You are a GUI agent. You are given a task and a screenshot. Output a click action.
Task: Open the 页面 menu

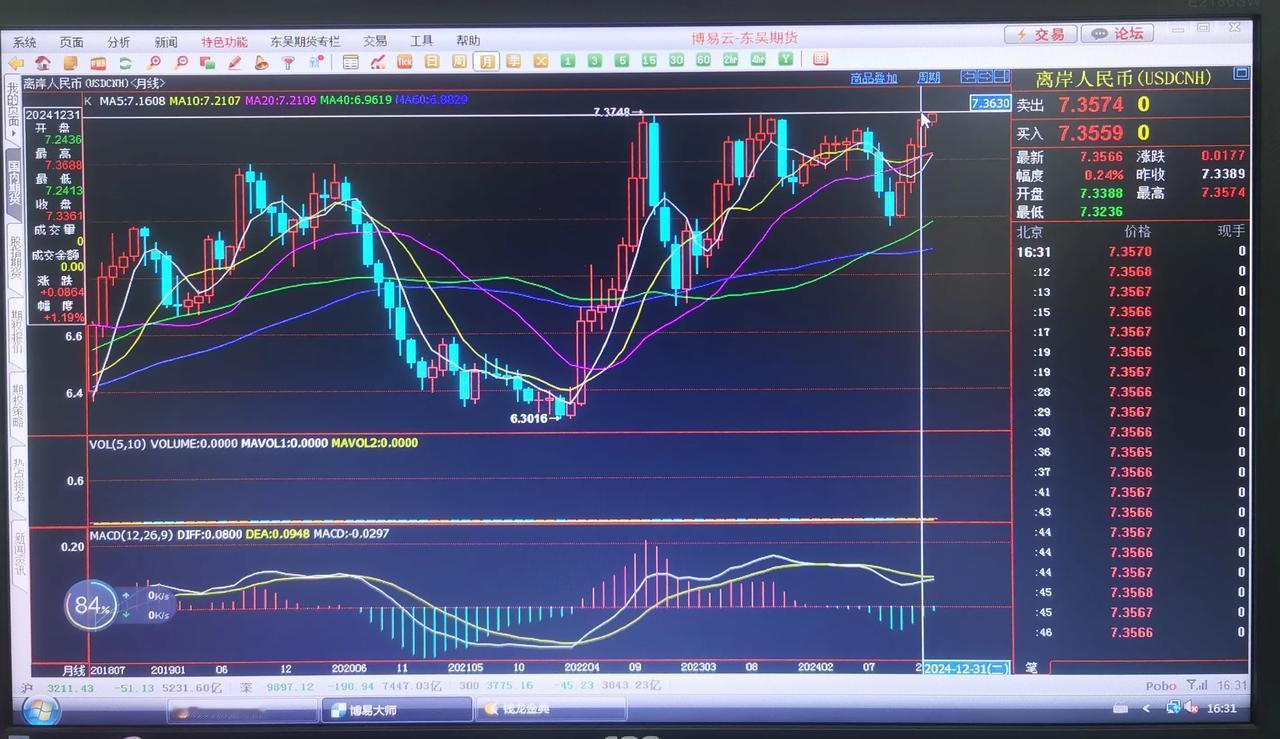(x=71, y=42)
